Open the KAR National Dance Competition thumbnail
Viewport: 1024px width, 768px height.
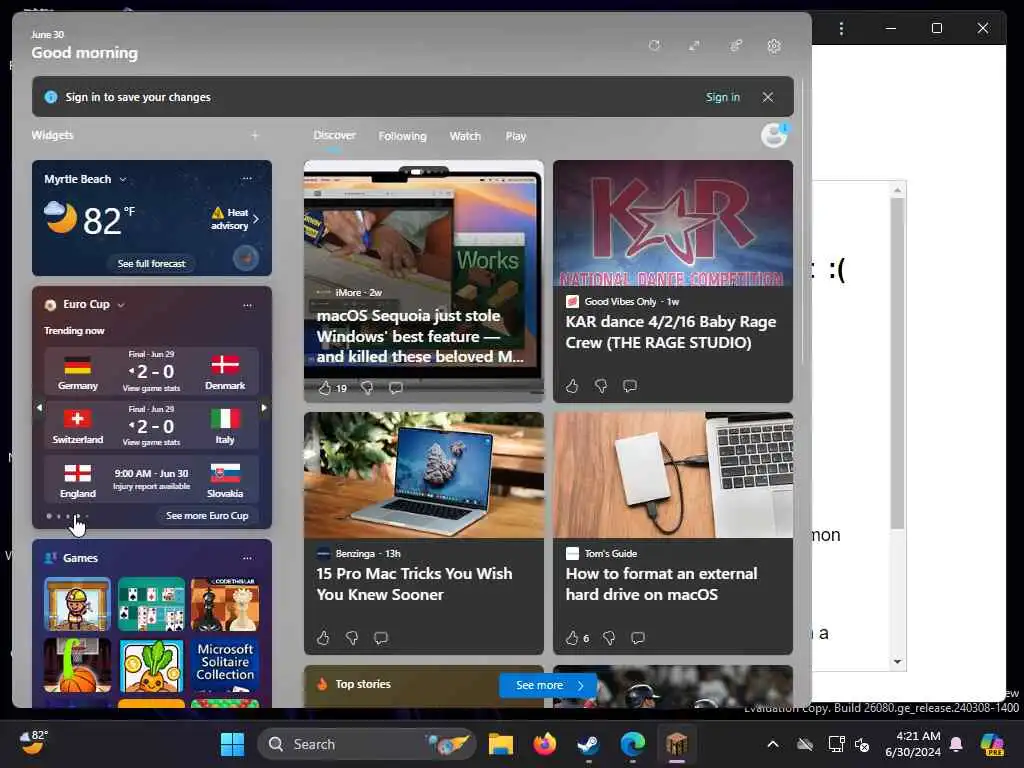pos(673,223)
